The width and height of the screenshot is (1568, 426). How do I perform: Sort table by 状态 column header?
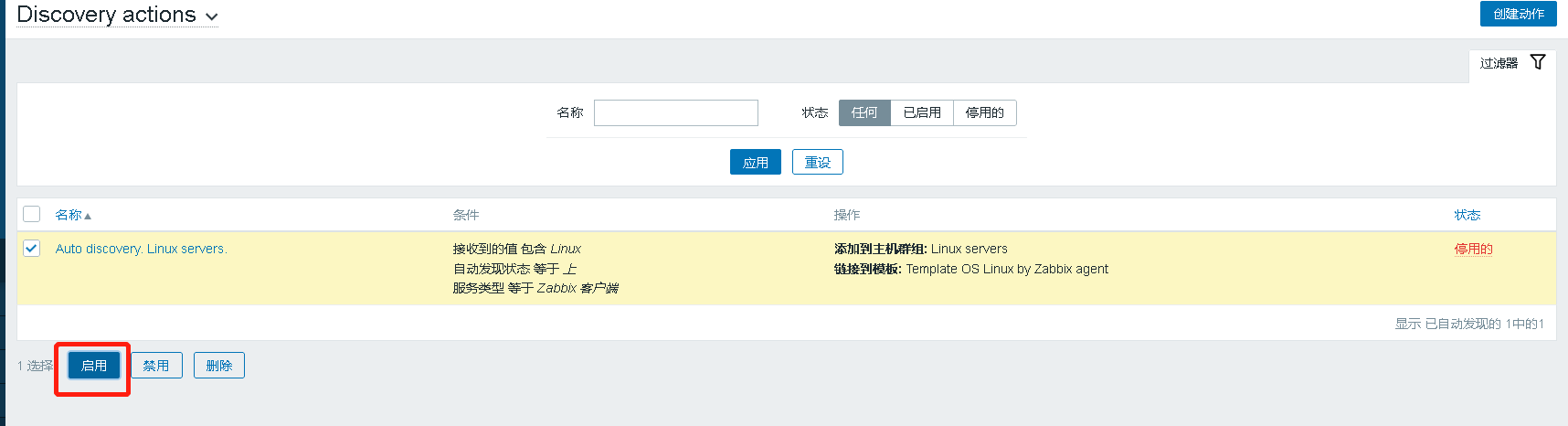1467,215
